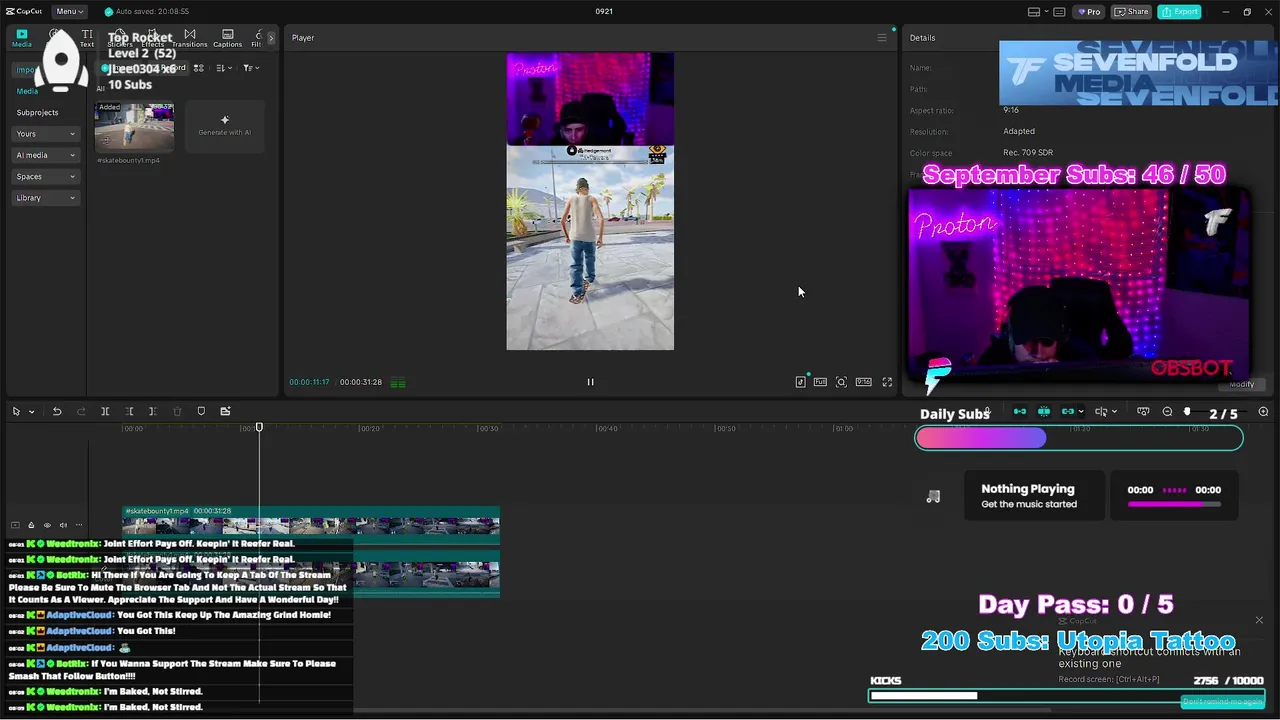Expand the AI media section

pyautogui.click(x=46, y=155)
